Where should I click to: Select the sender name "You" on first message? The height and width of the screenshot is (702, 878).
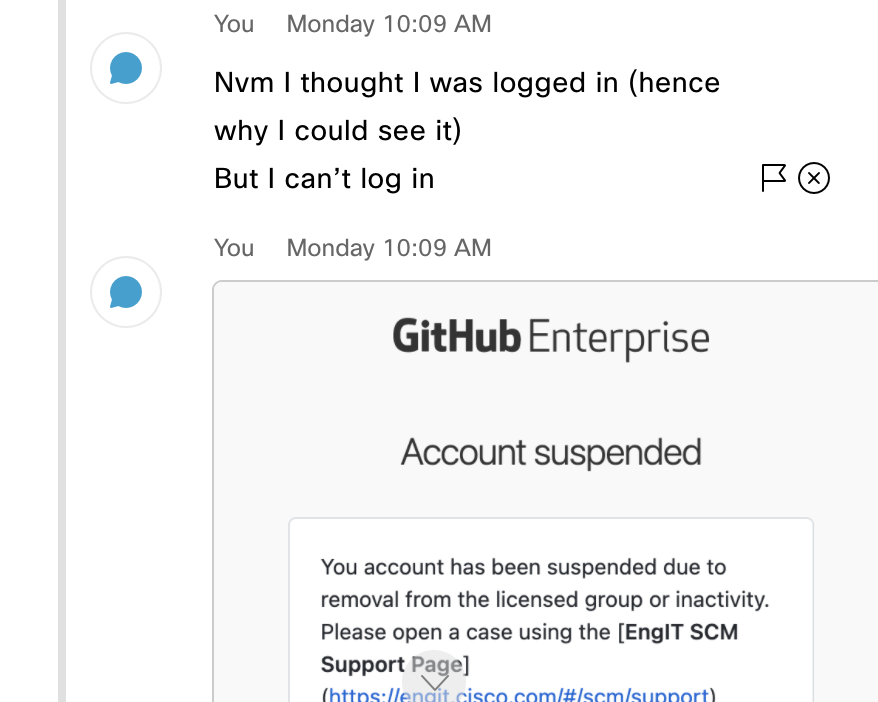[x=234, y=24]
